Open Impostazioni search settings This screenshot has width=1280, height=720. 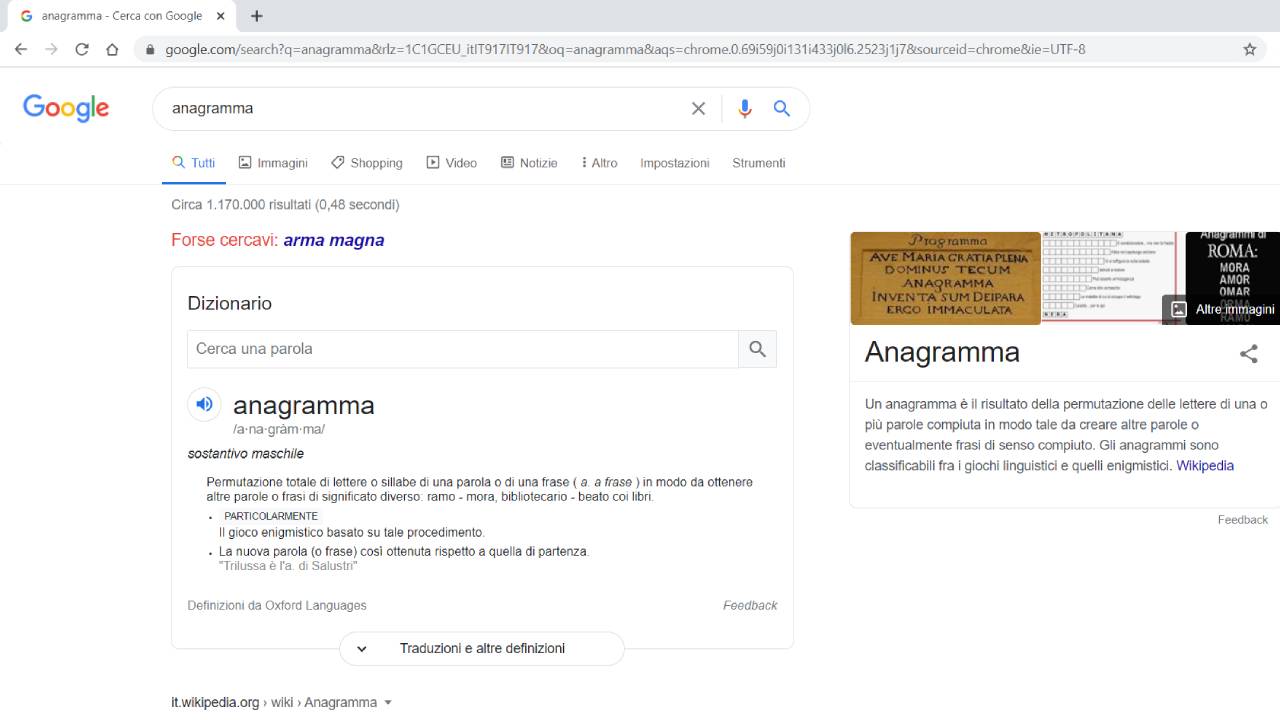[x=675, y=163]
